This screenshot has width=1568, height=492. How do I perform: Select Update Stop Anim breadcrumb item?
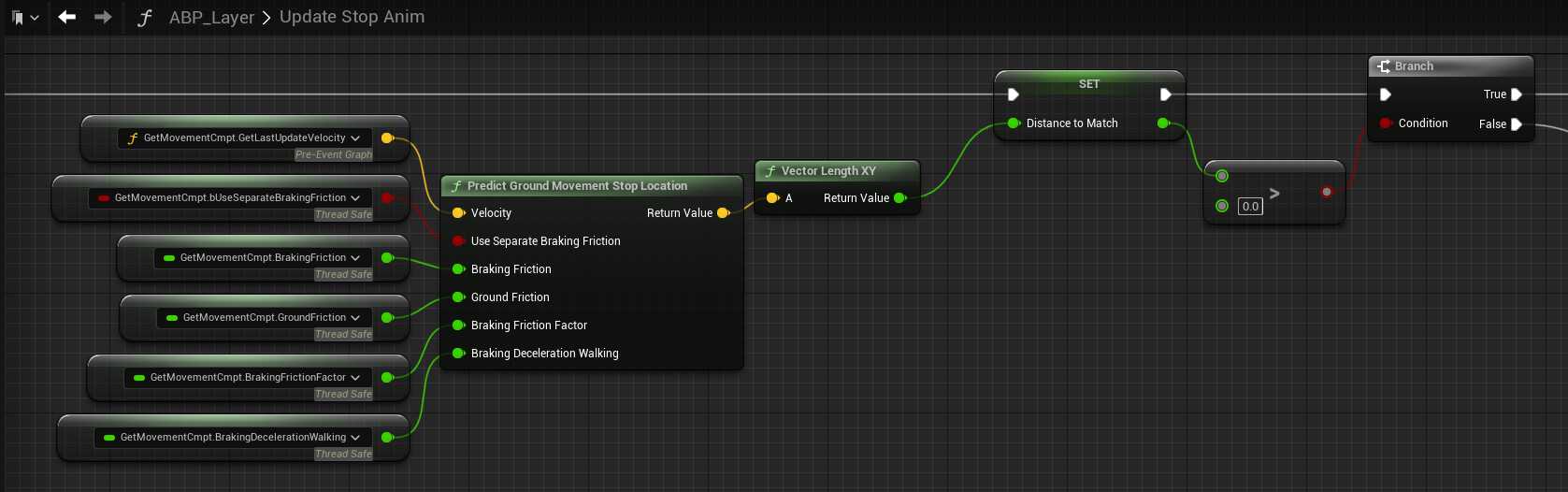[352, 18]
